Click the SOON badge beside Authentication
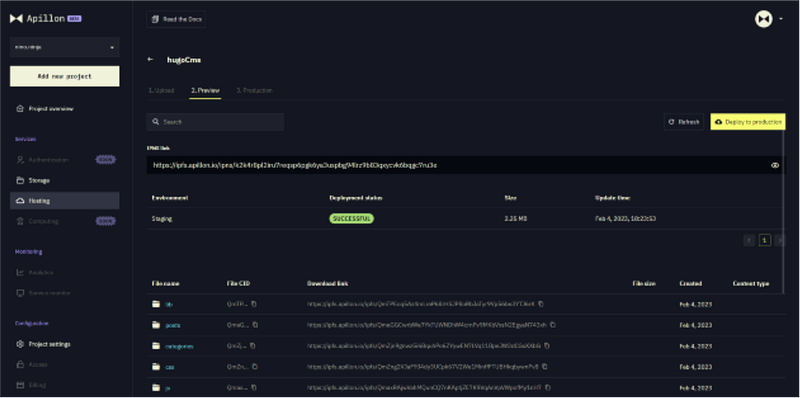This screenshot has height=398, width=800. click(106, 160)
